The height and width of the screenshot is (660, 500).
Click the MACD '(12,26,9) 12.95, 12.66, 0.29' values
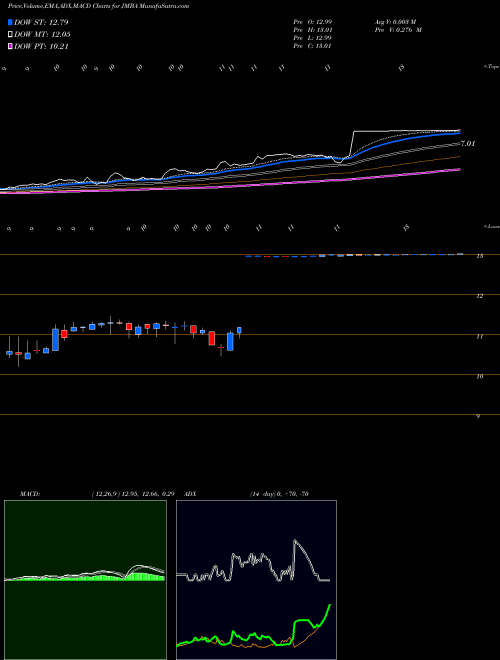(133, 494)
